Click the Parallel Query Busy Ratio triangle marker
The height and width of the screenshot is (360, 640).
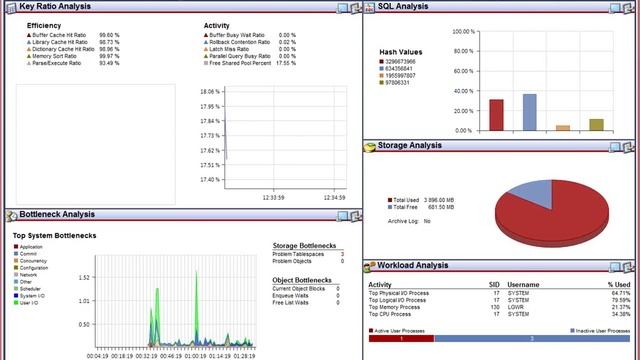206,56
